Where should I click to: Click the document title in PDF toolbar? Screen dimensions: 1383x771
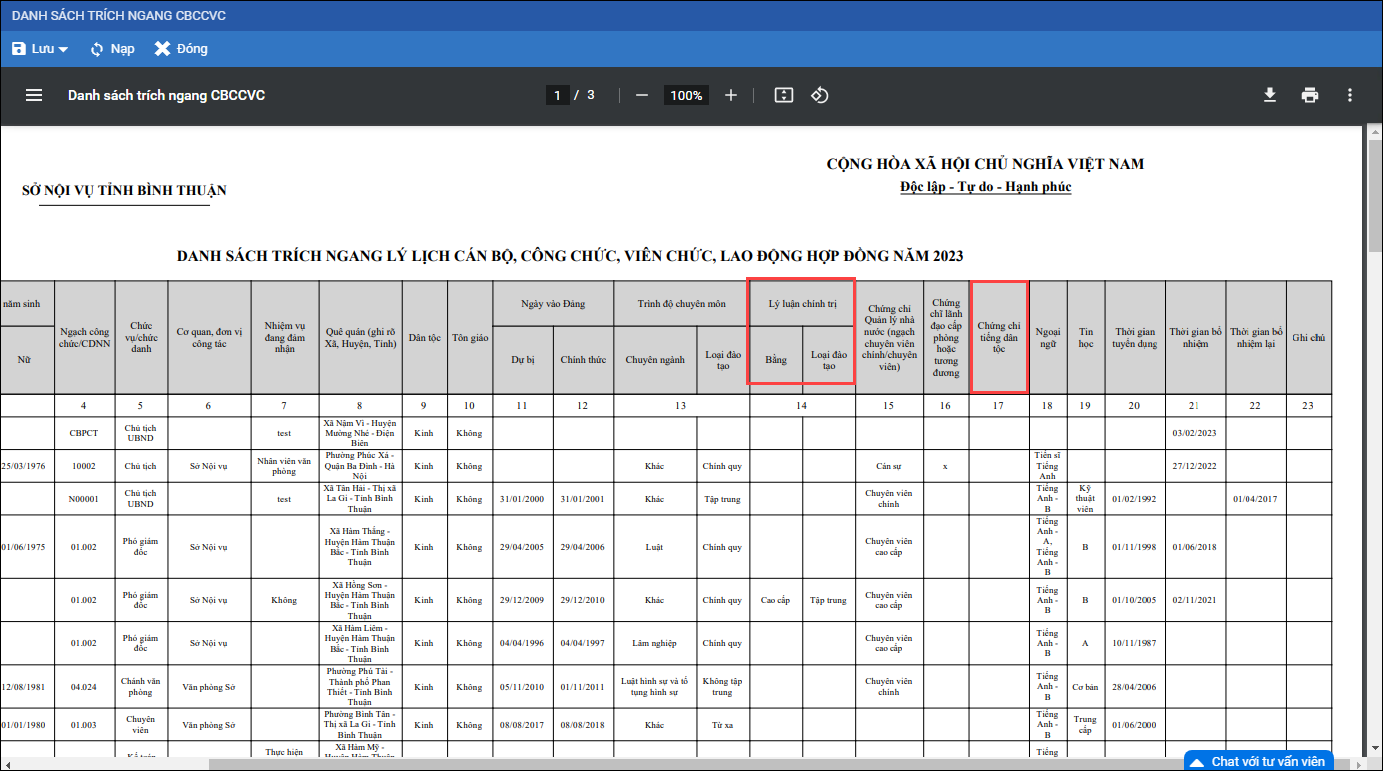[166, 95]
